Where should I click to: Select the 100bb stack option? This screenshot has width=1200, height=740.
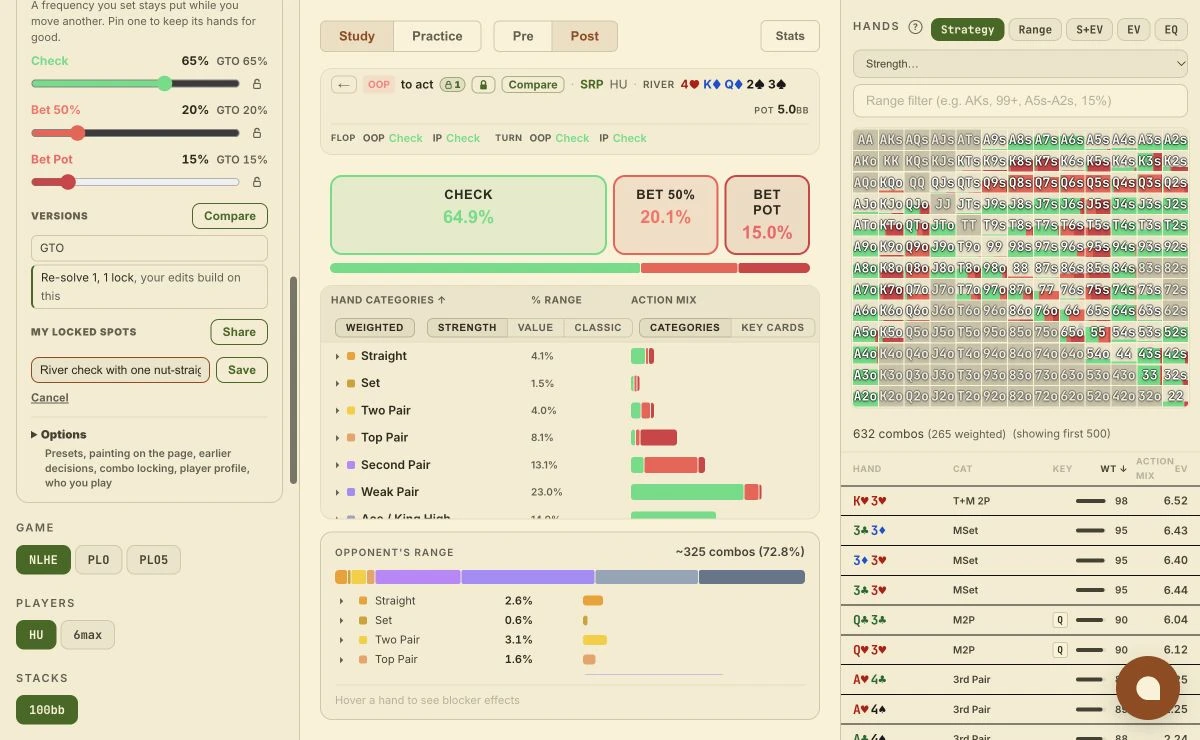47,710
